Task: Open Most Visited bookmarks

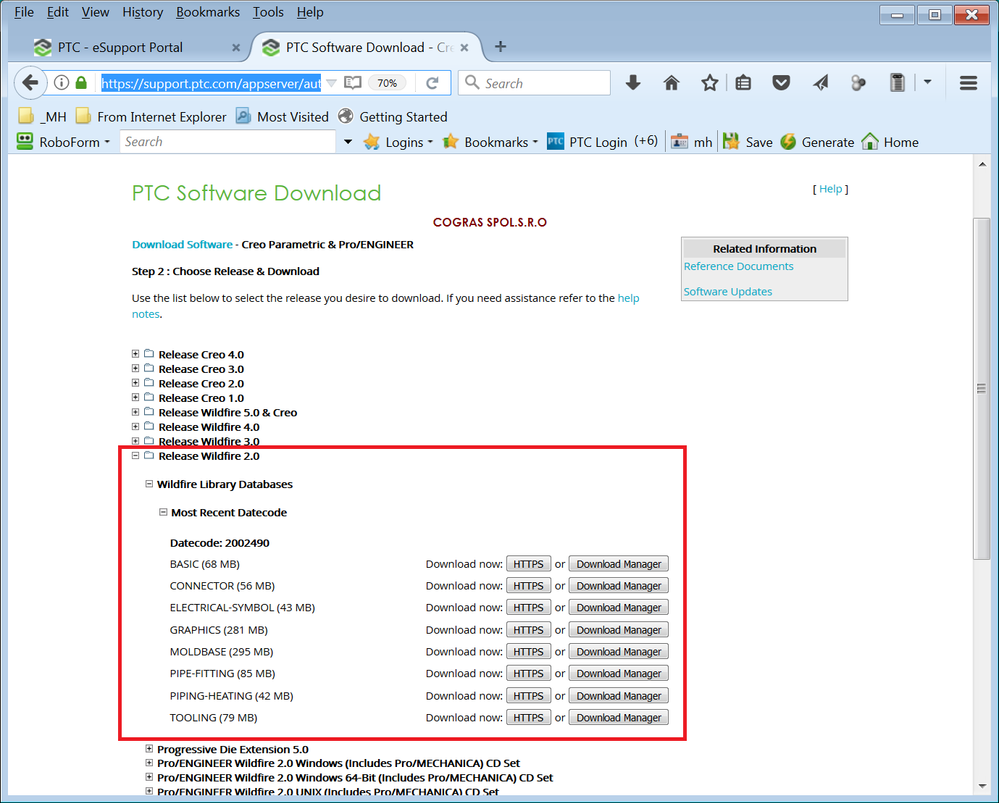Action: [x=282, y=117]
